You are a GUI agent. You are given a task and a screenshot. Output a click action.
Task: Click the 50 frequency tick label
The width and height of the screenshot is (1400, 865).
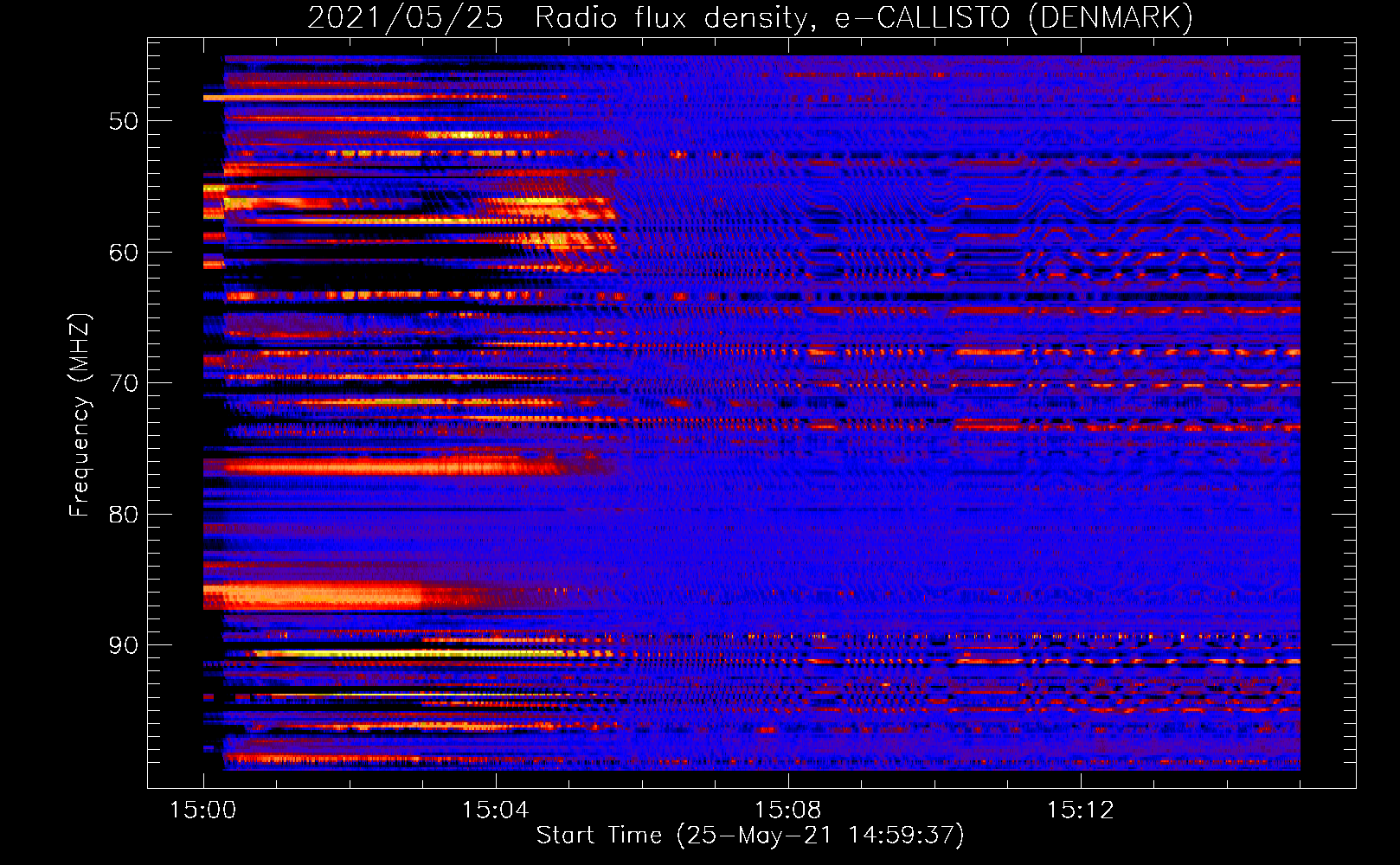click(124, 121)
